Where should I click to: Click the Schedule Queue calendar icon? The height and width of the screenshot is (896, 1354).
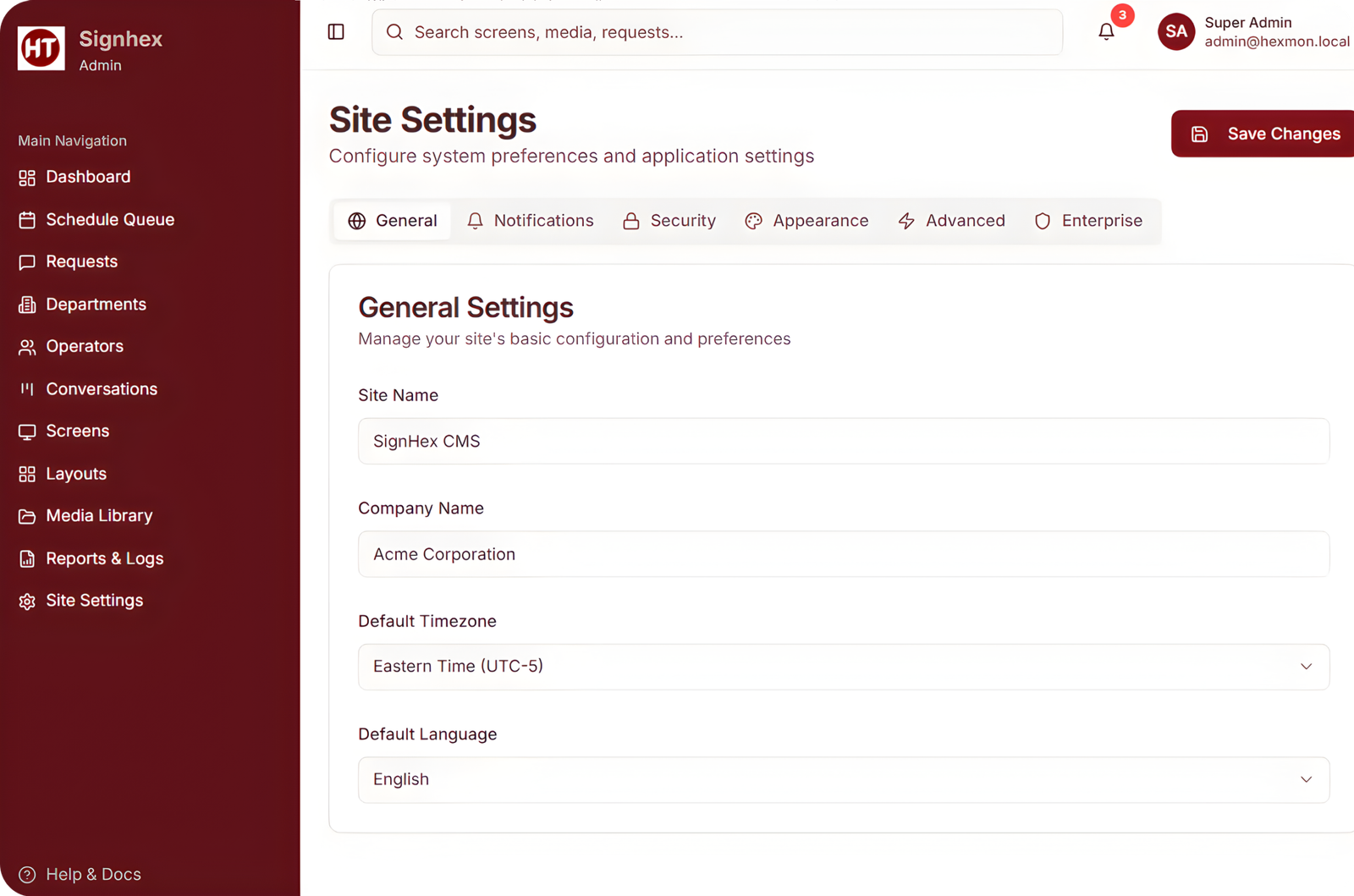27,220
